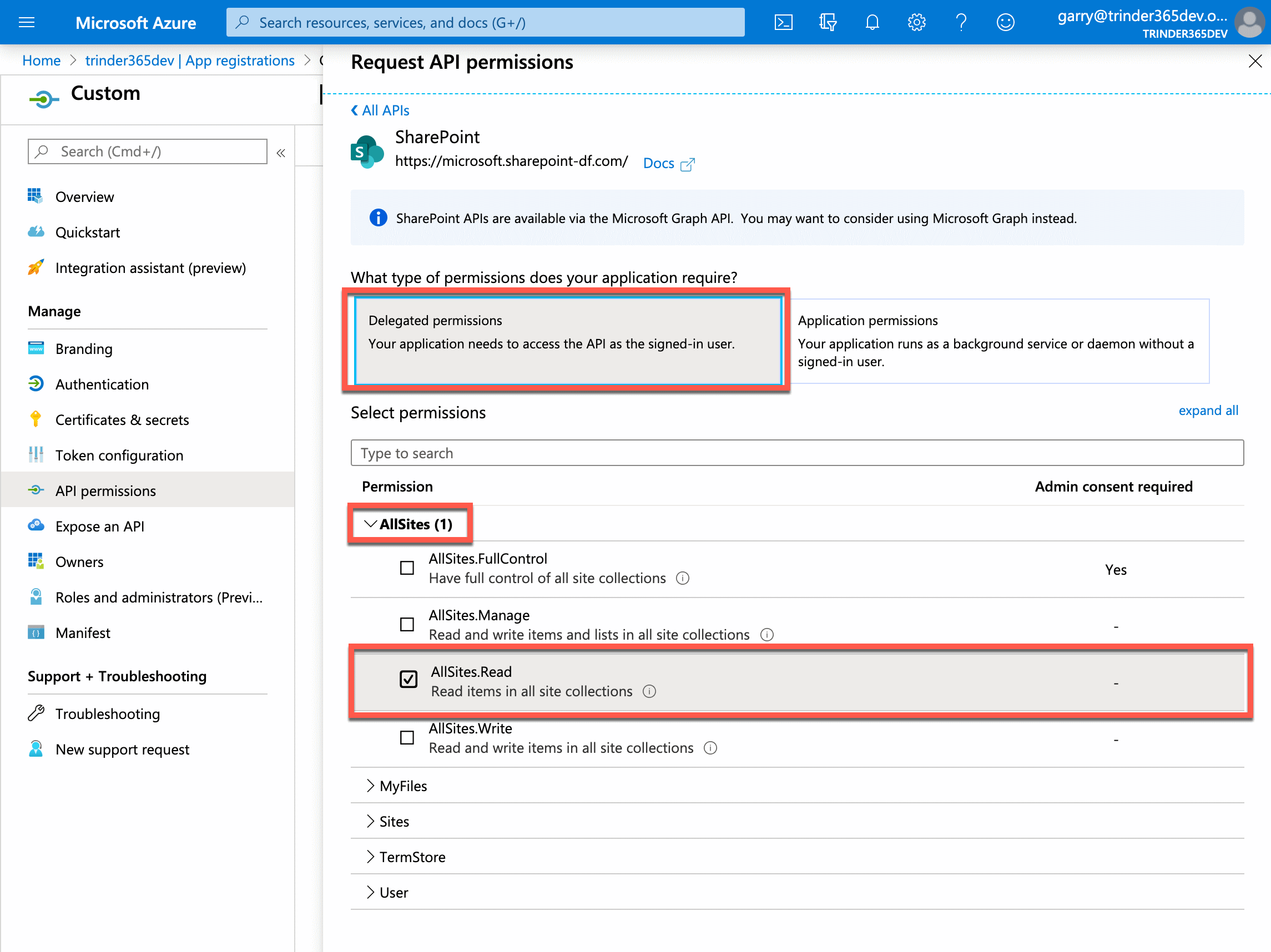Close the Request API permissions panel
This screenshot has width=1271, height=952.
point(1255,62)
